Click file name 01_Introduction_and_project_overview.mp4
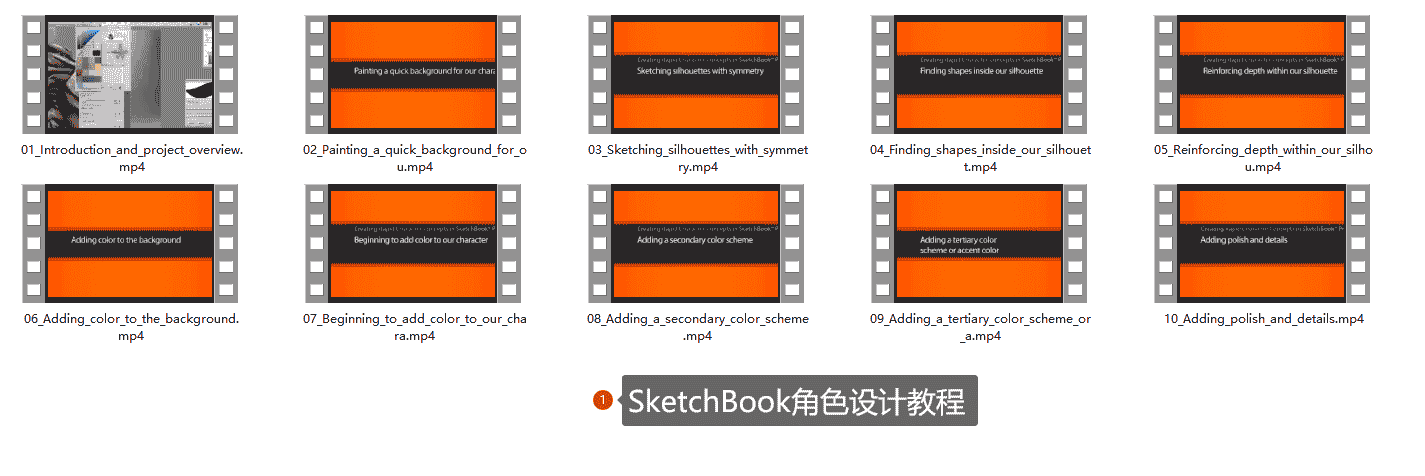Image resolution: width=1425 pixels, height=476 pixels. tap(131, 158)
